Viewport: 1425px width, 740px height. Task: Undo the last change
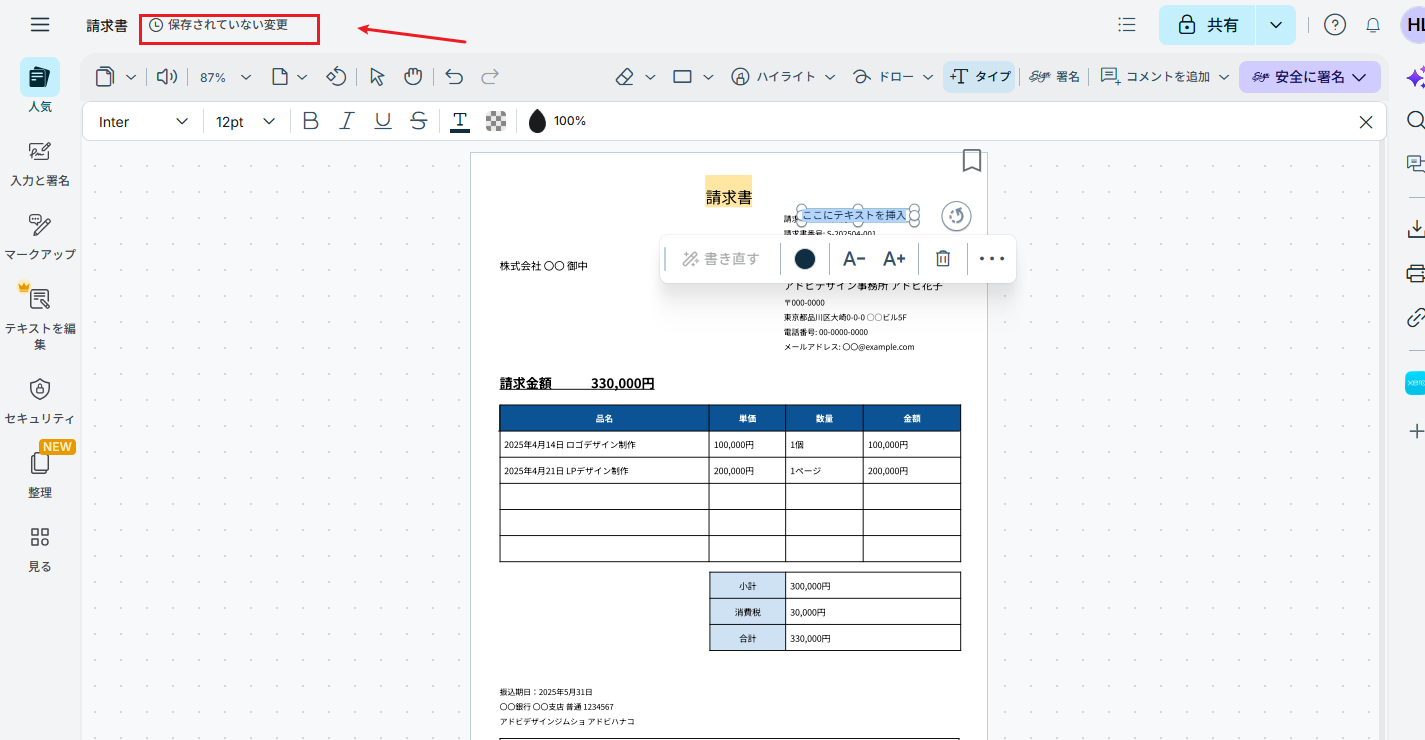coord(454,77)
